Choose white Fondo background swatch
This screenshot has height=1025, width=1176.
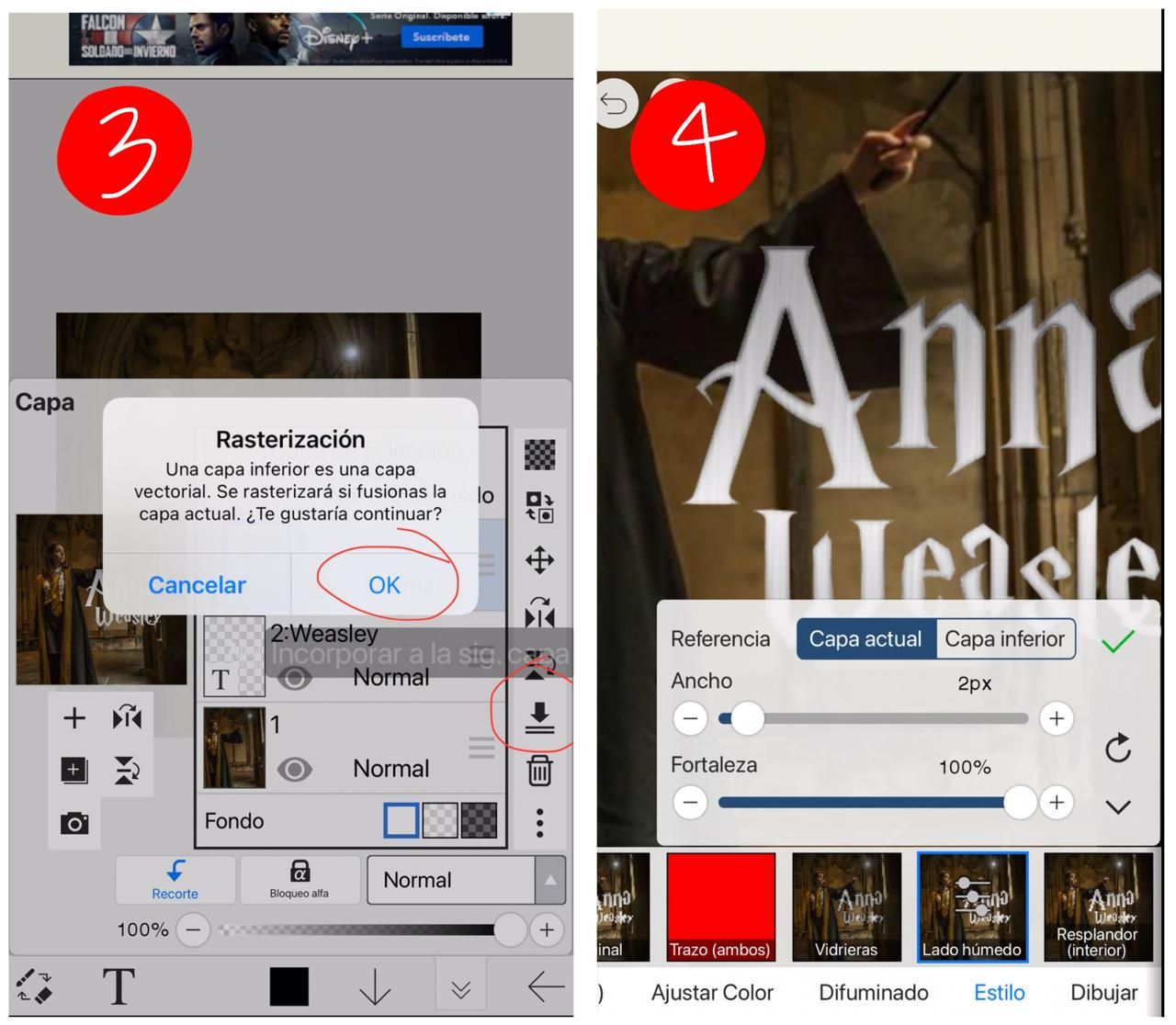pos(401,820)
